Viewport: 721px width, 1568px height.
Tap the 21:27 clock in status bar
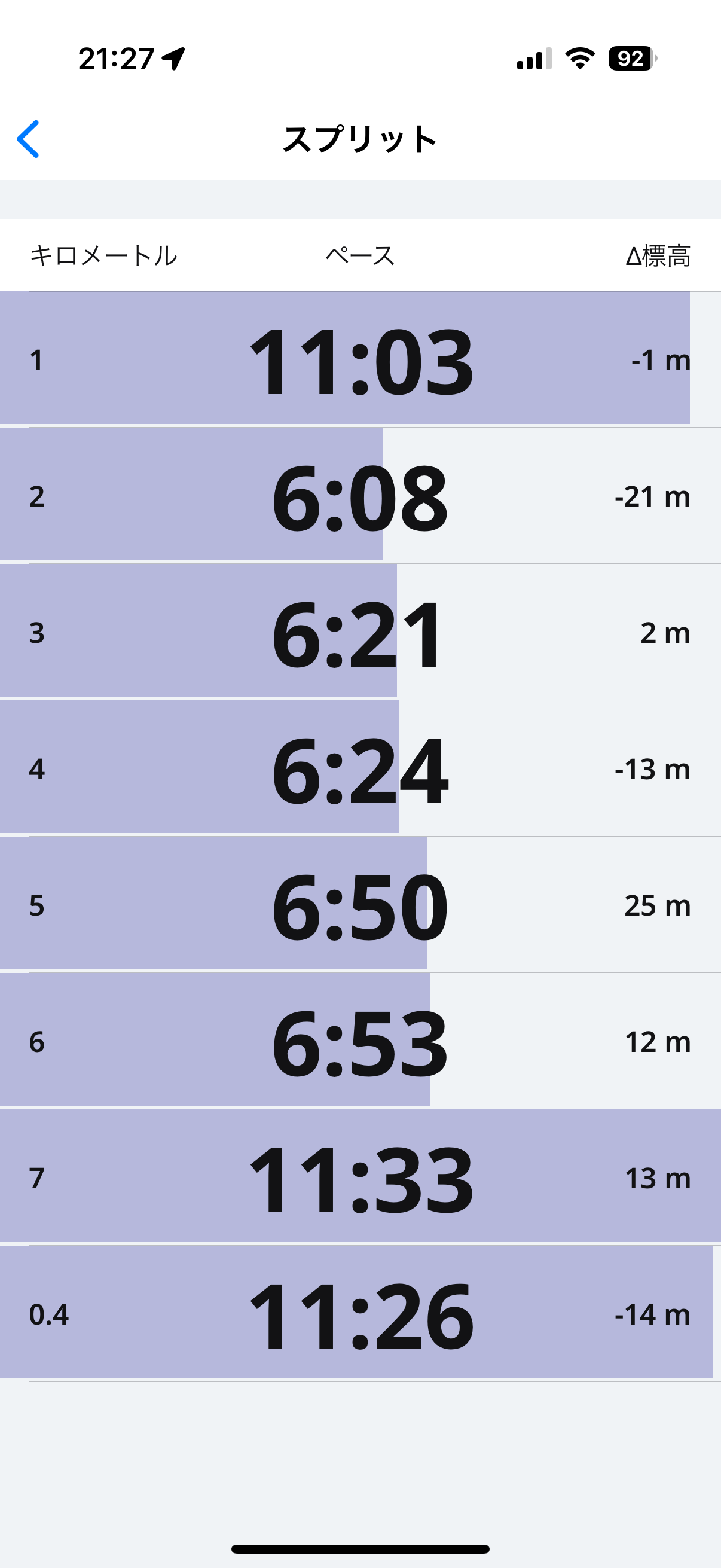(x=116, y=59)
